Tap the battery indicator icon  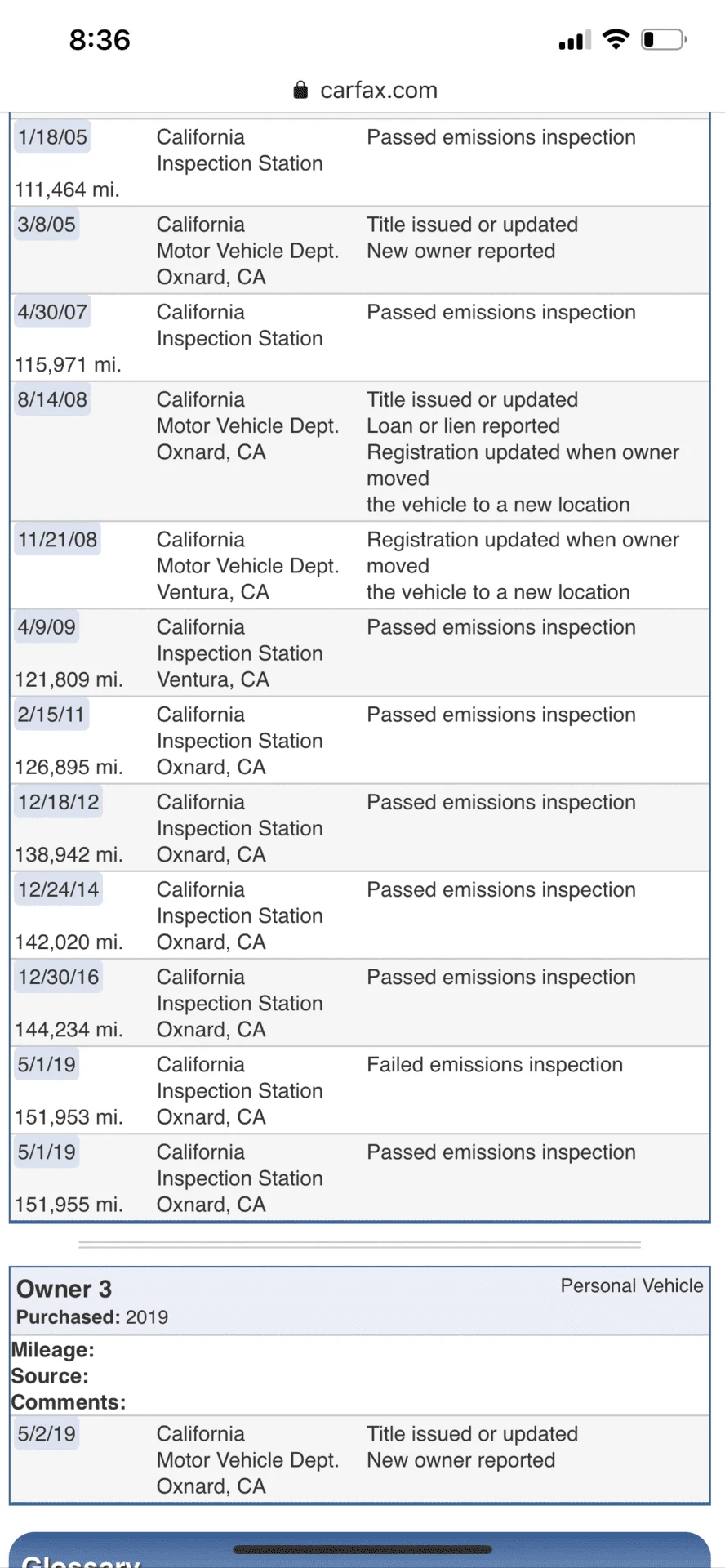coord(663,39)
